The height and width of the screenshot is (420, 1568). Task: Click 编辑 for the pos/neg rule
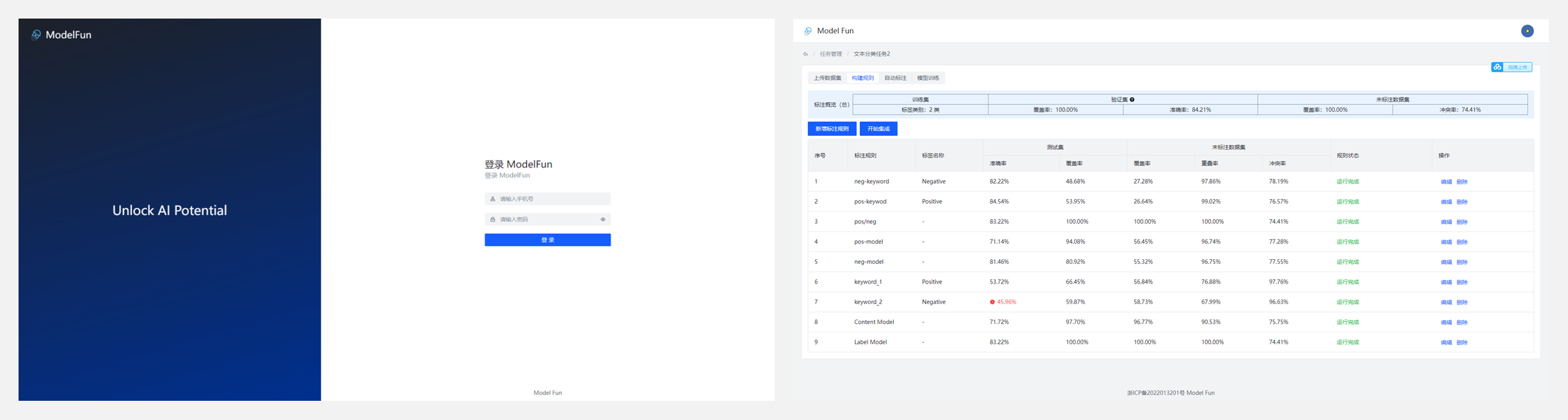pos(1446,222)
